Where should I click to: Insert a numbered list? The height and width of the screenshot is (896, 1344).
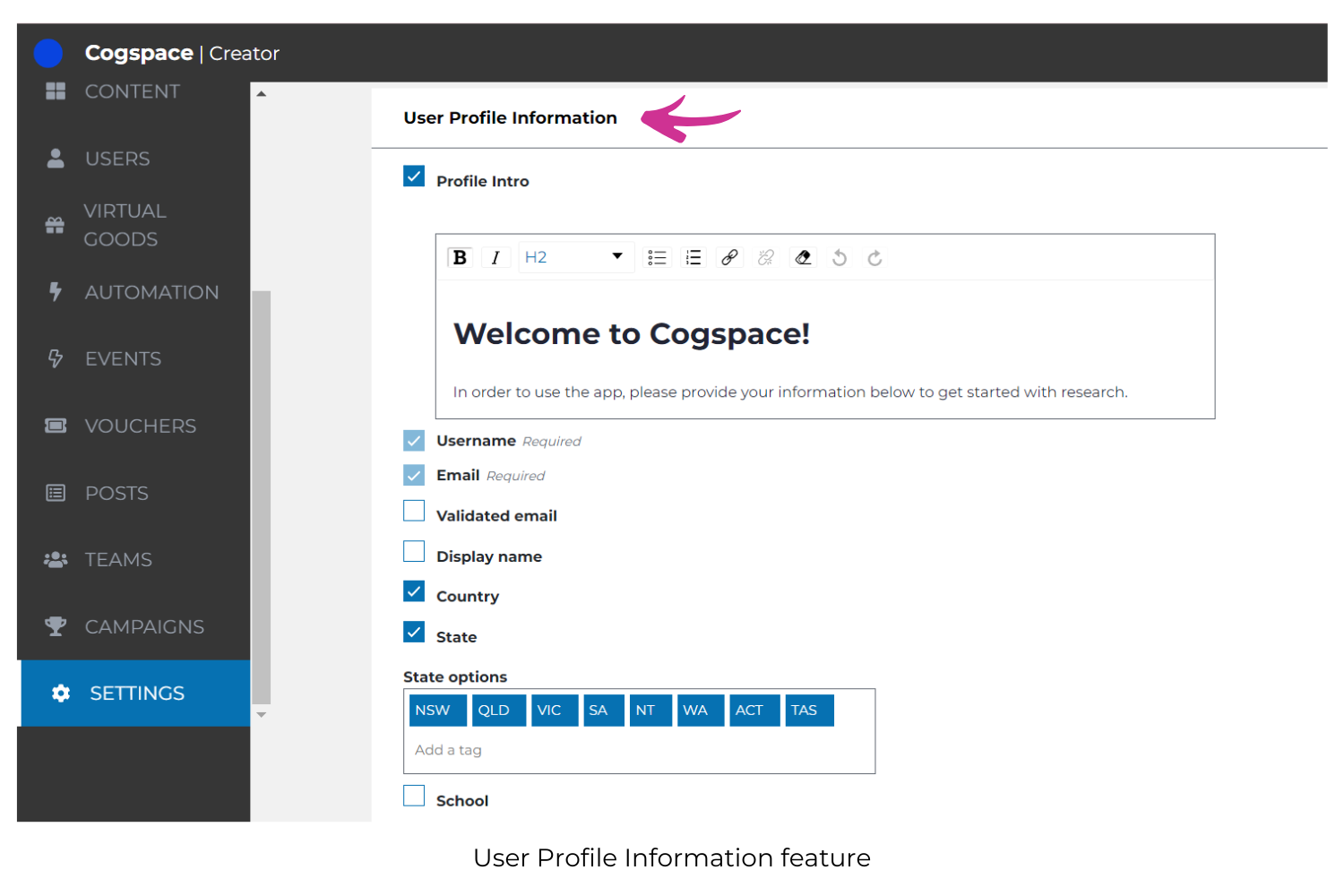(694, 258)
